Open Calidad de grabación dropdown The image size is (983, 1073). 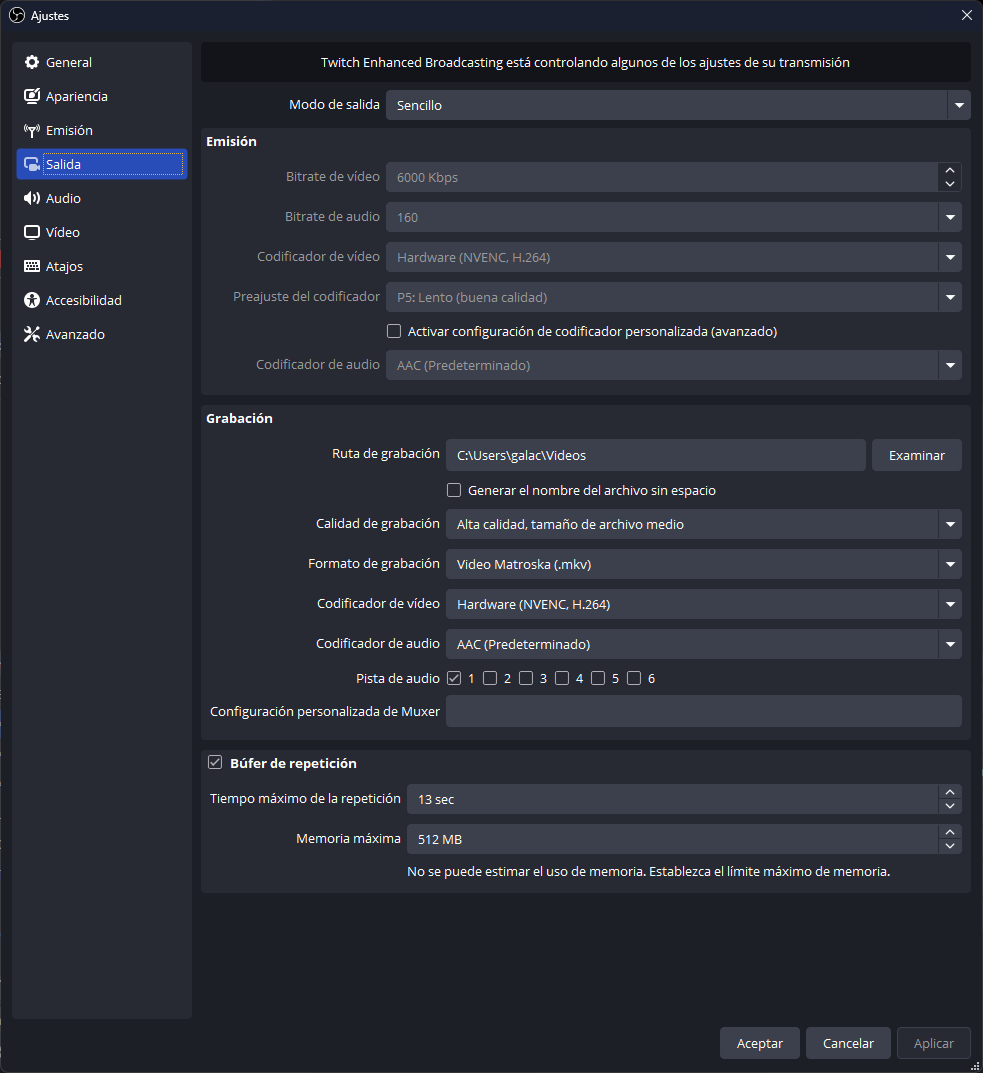[x=704, y=524]
